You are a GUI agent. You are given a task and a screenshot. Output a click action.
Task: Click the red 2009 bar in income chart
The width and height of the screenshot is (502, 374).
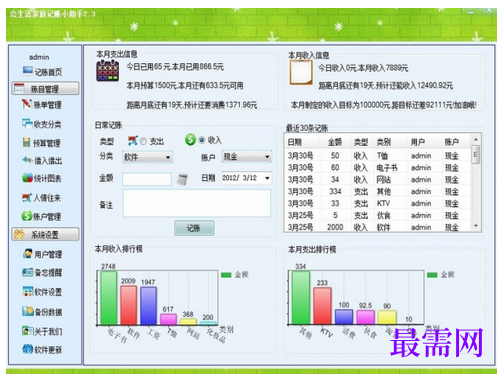tap(129, 305)
